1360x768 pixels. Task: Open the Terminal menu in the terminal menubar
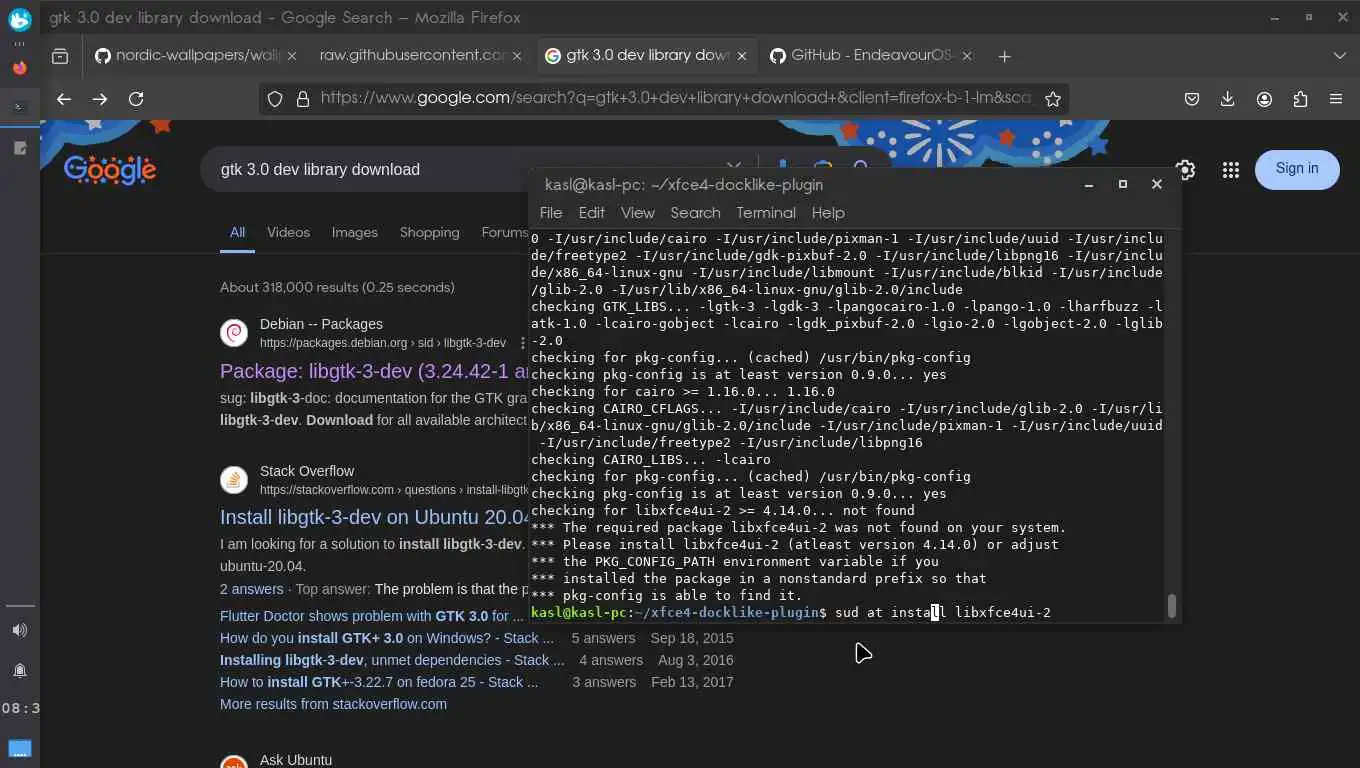766,213
